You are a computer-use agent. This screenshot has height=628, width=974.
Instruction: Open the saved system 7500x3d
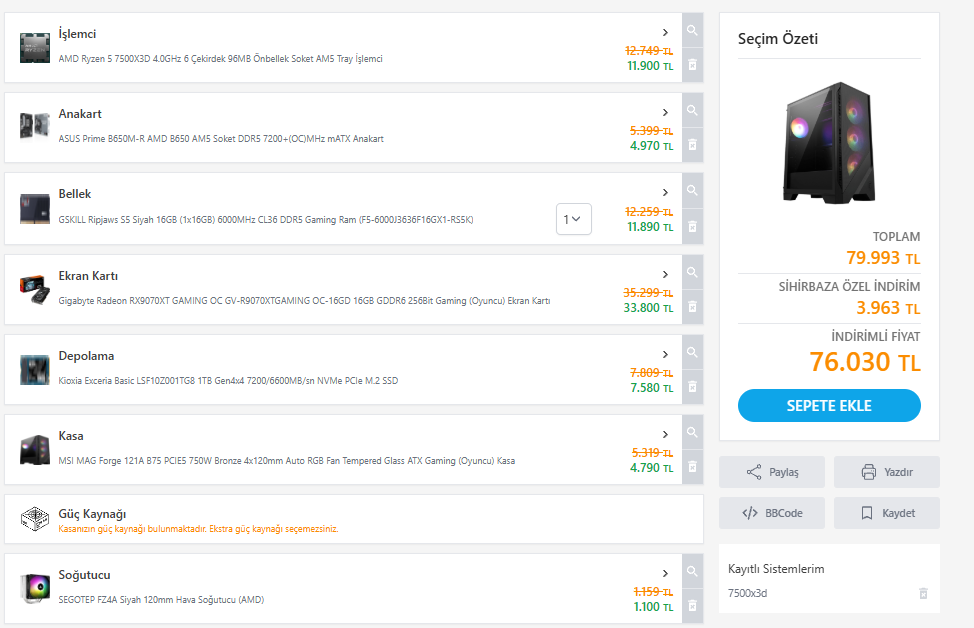(747, 593)
